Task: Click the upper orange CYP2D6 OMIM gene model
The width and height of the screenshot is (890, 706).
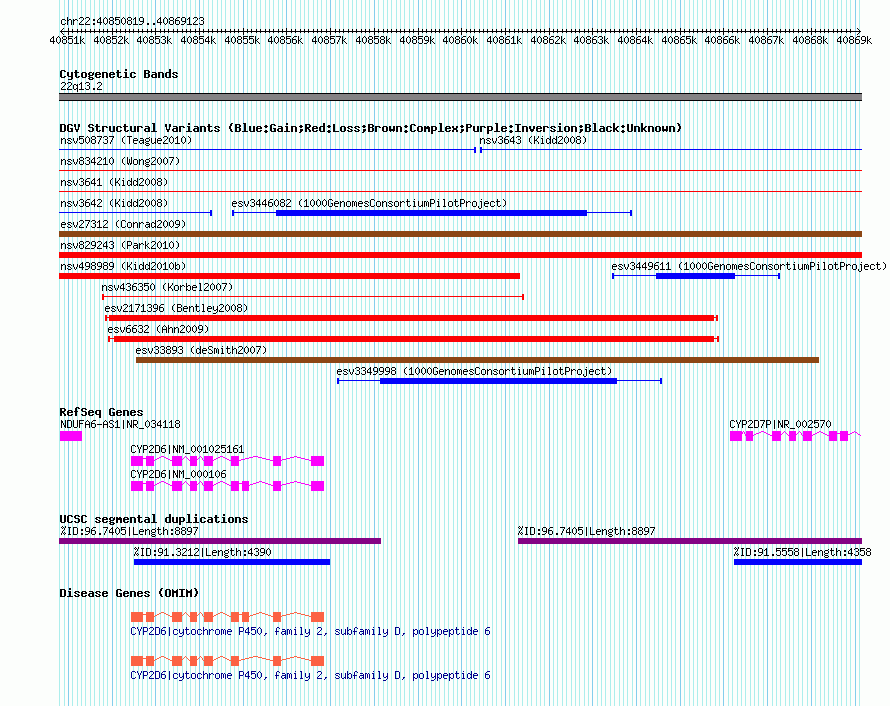Action: tap(227, 617)
